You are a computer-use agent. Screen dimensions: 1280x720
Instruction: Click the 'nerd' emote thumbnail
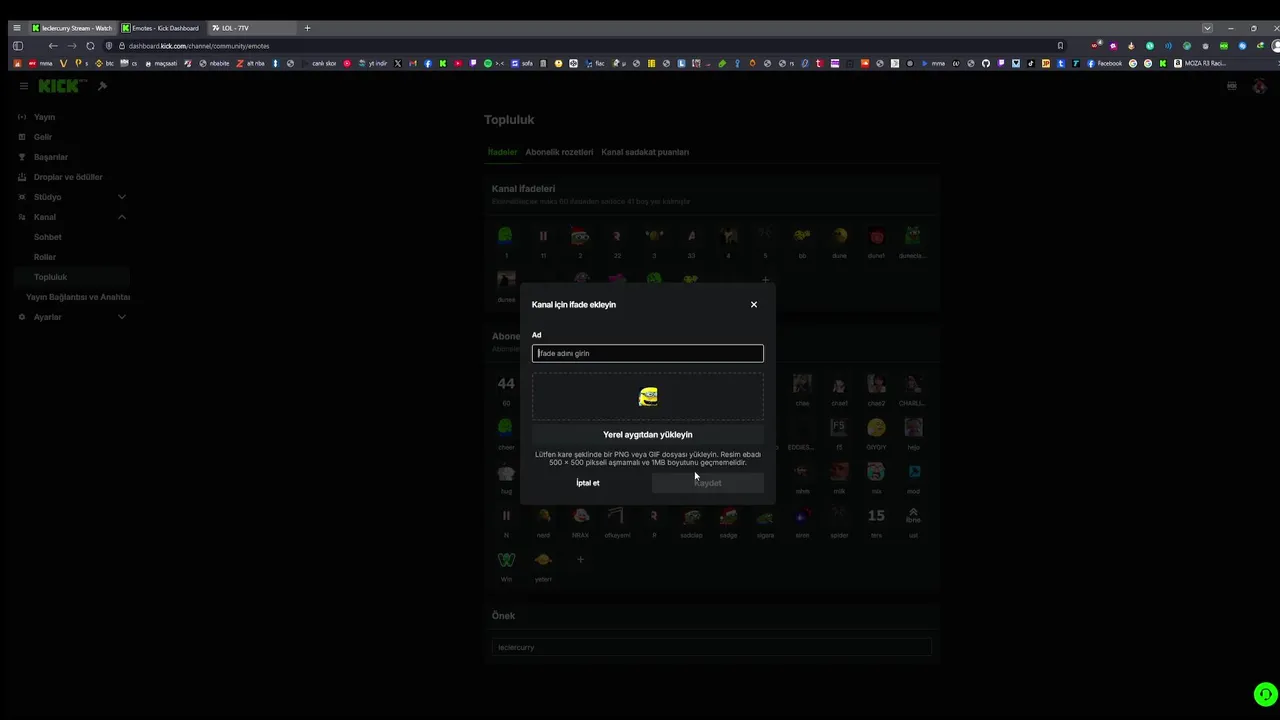[x=543, y=516]
